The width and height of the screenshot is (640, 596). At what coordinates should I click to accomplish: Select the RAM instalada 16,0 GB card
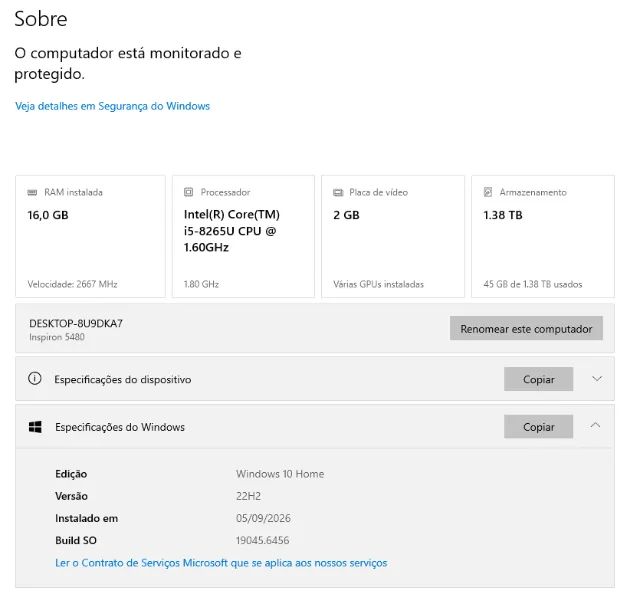[91, 237]
